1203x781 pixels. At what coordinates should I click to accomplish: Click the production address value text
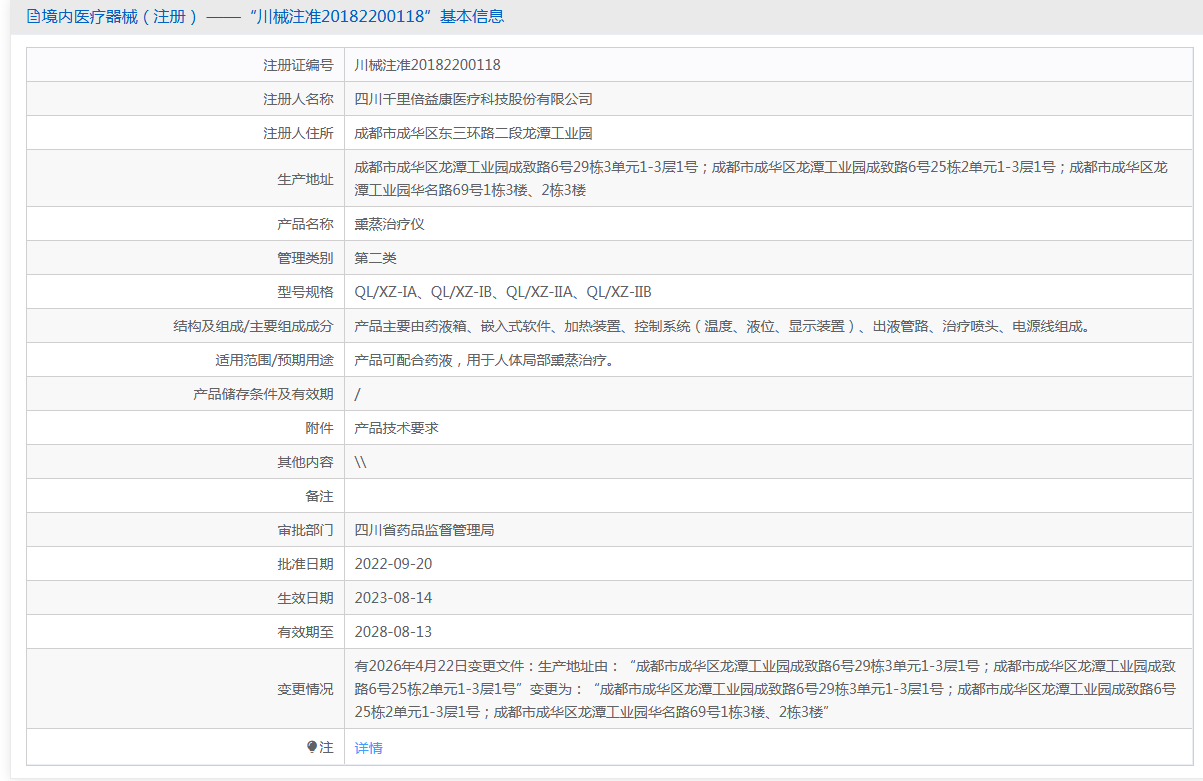pos(761,179)
